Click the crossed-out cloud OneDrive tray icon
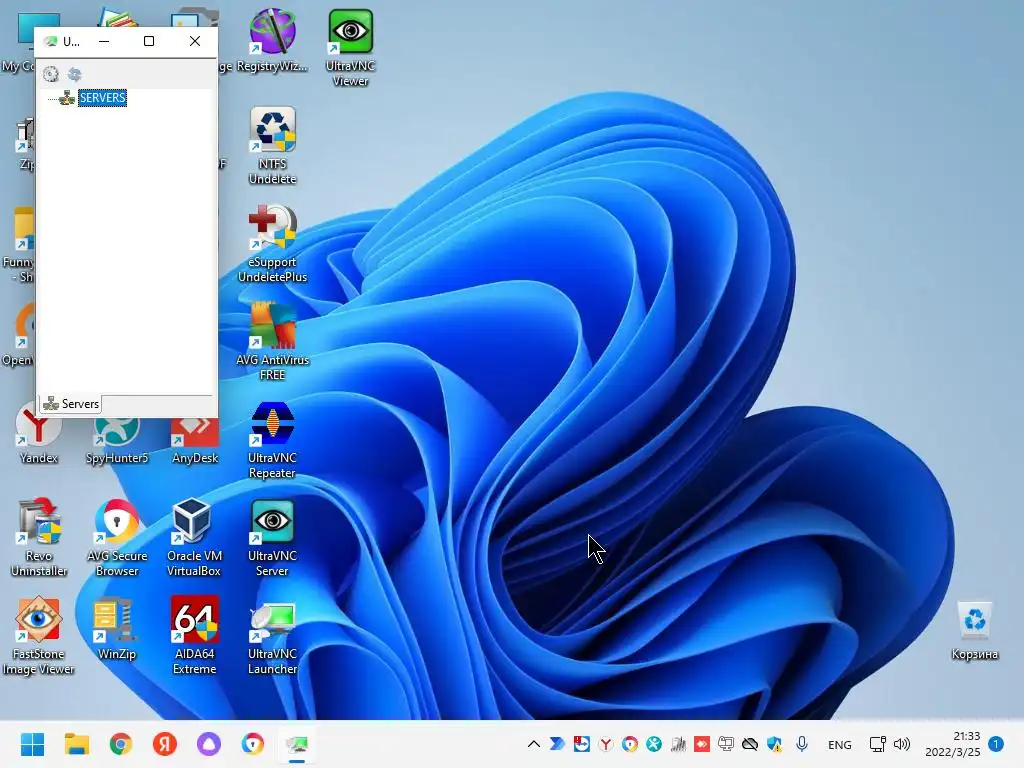This screenshot has height=768, width=1024. pos(750,744)
